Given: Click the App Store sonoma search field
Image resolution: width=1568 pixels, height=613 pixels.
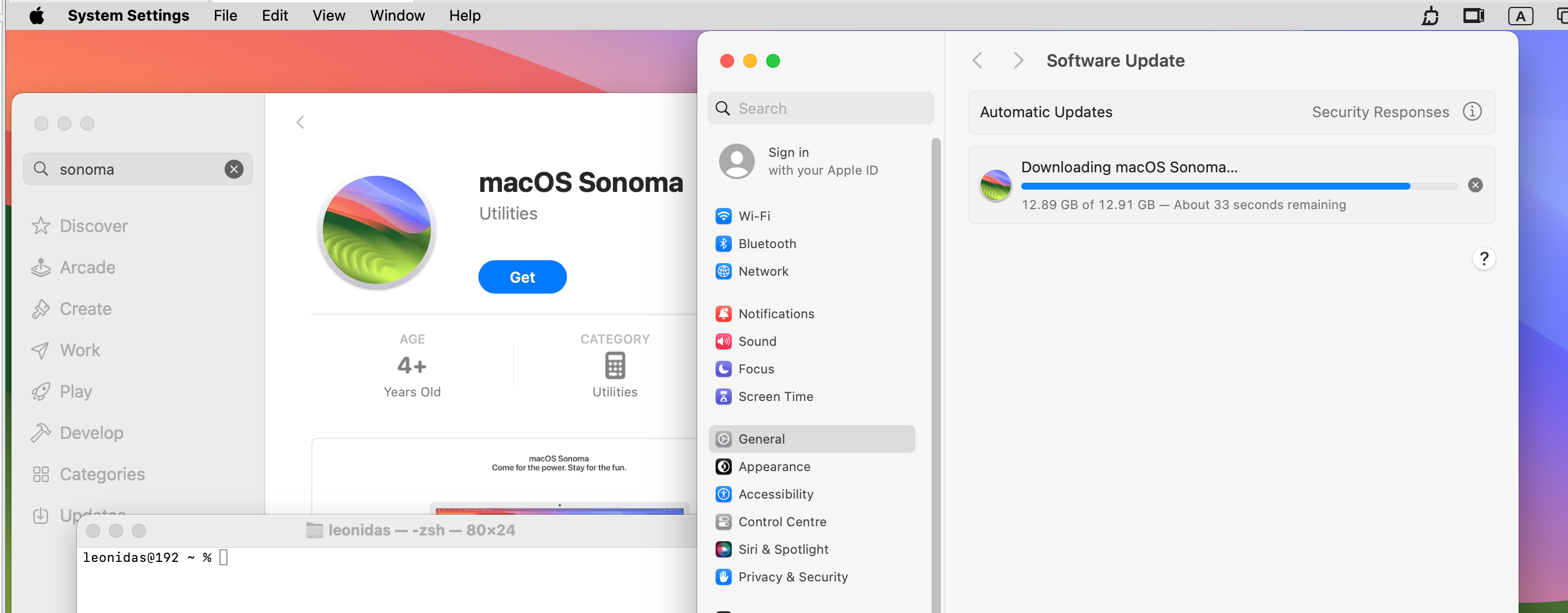Looking at the screenshot, I should pos(138,169).
